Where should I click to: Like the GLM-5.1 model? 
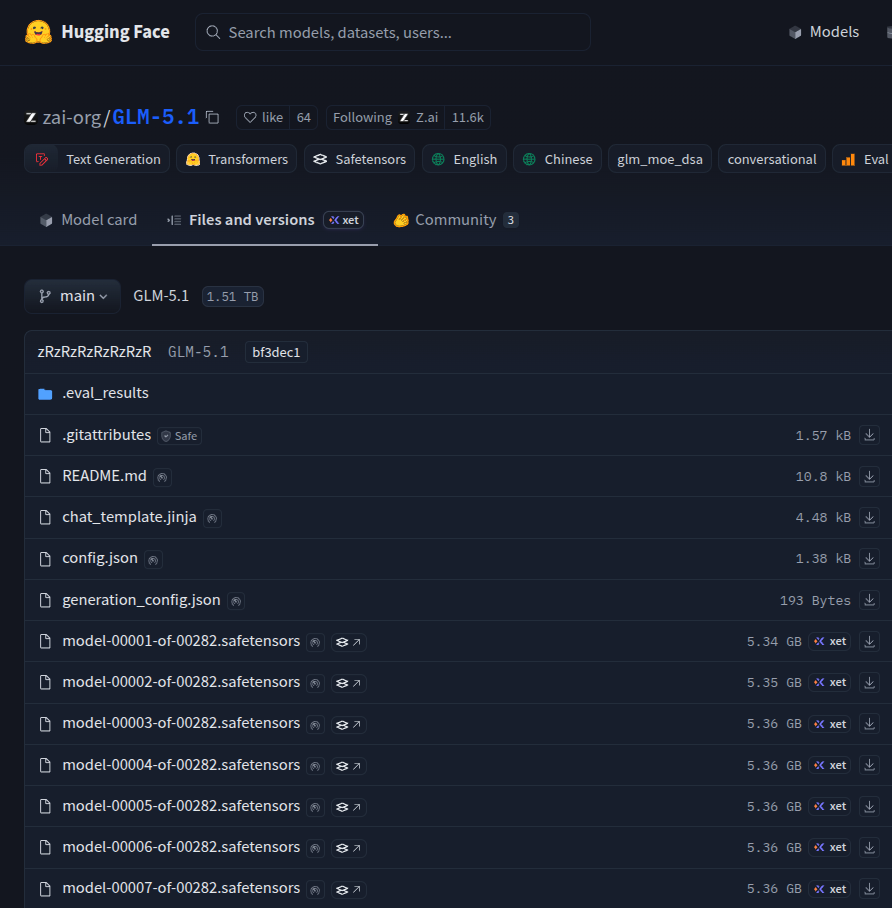[x=264, y=118]
